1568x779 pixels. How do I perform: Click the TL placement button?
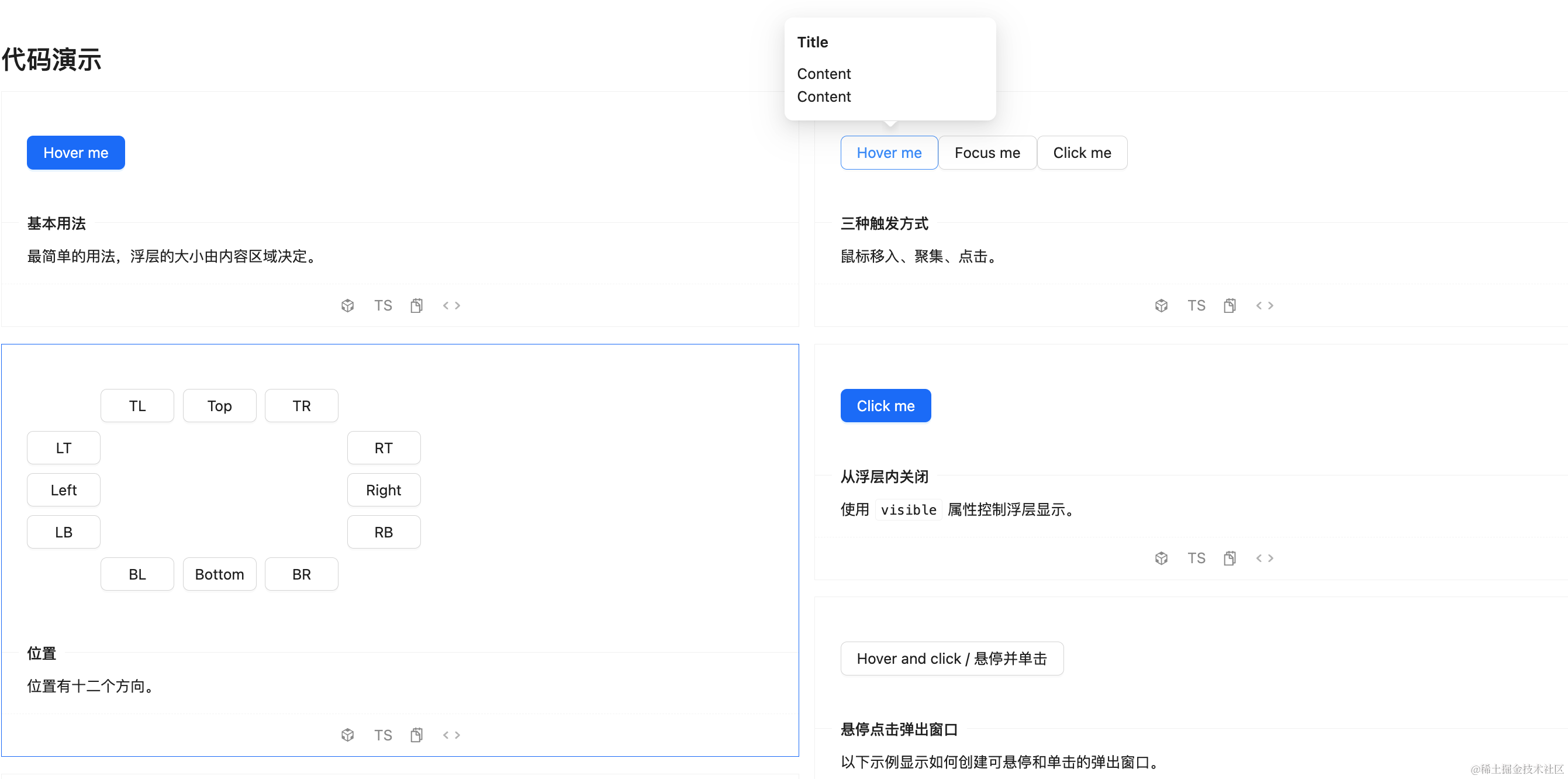[137, 406]
